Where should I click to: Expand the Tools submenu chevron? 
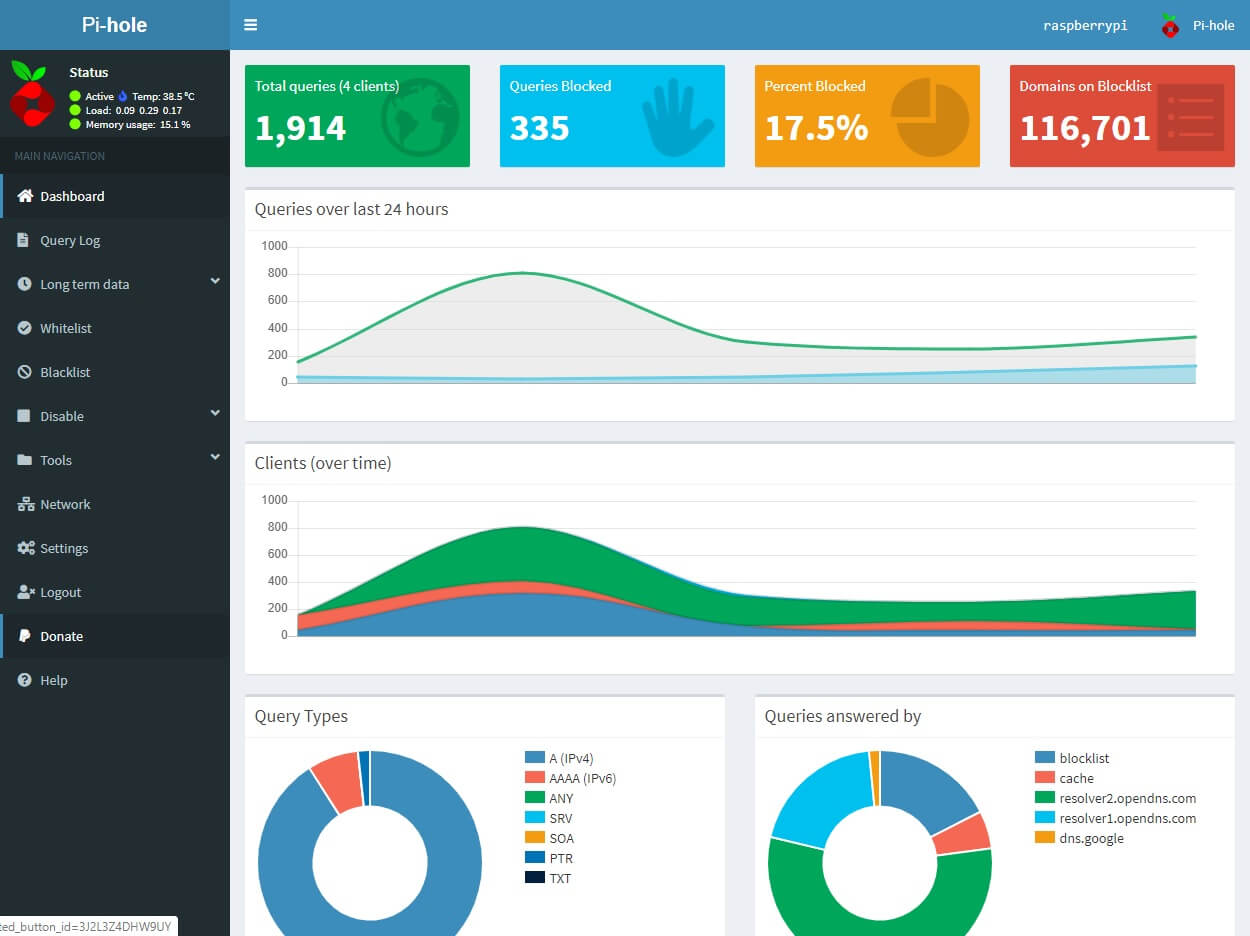[215, 458]
